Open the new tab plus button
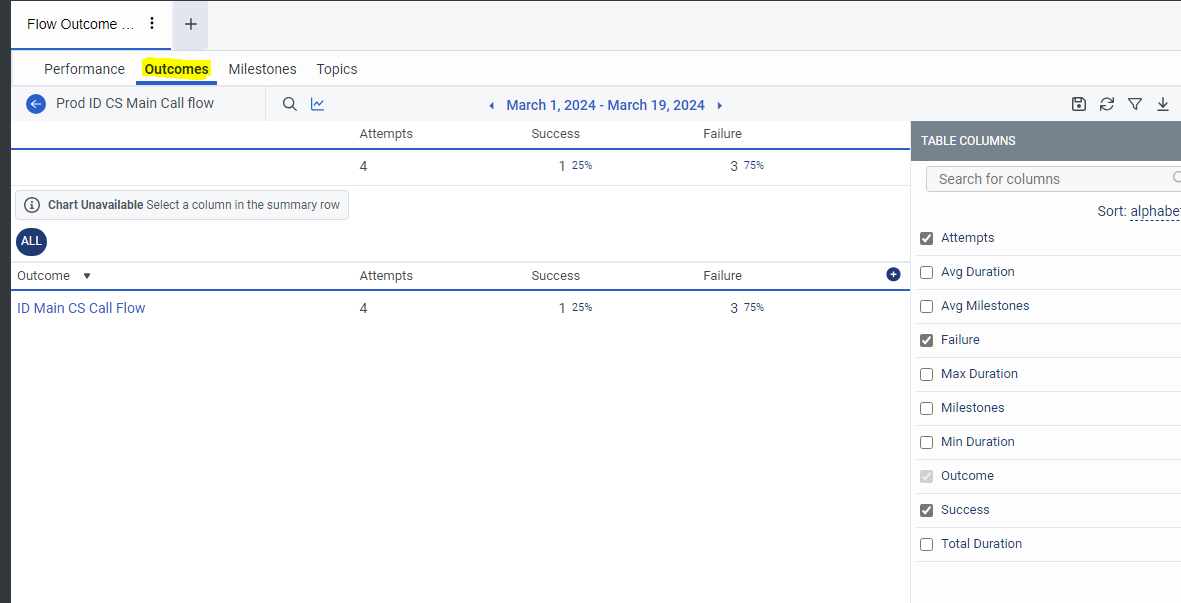This screenshot has width=1181, height=603. pyautogui.click(x=191, y=24)
